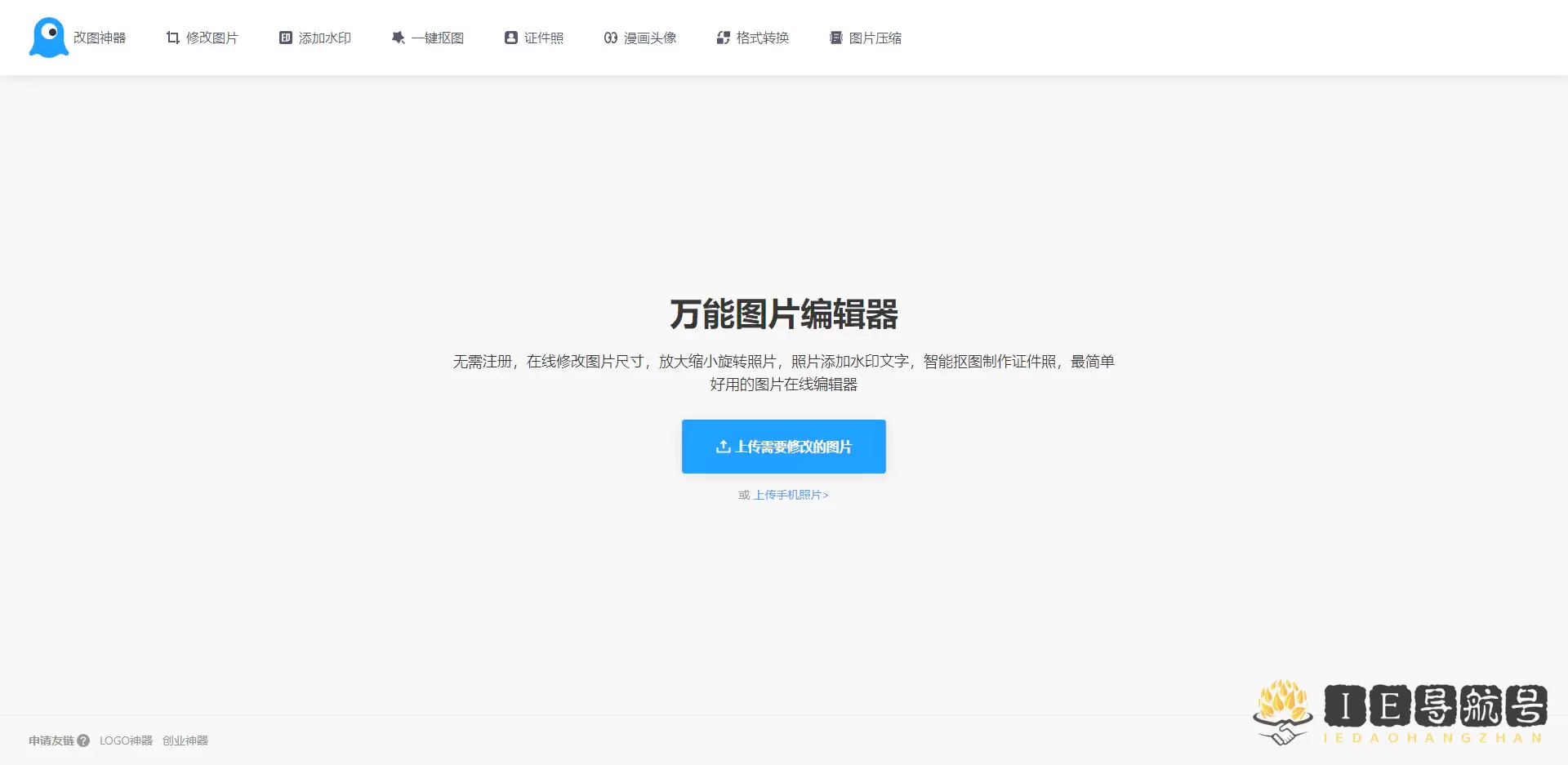Open the 格式转换 format conversion icon
The height and width of the screenshot is (765, 1568).
723,38
